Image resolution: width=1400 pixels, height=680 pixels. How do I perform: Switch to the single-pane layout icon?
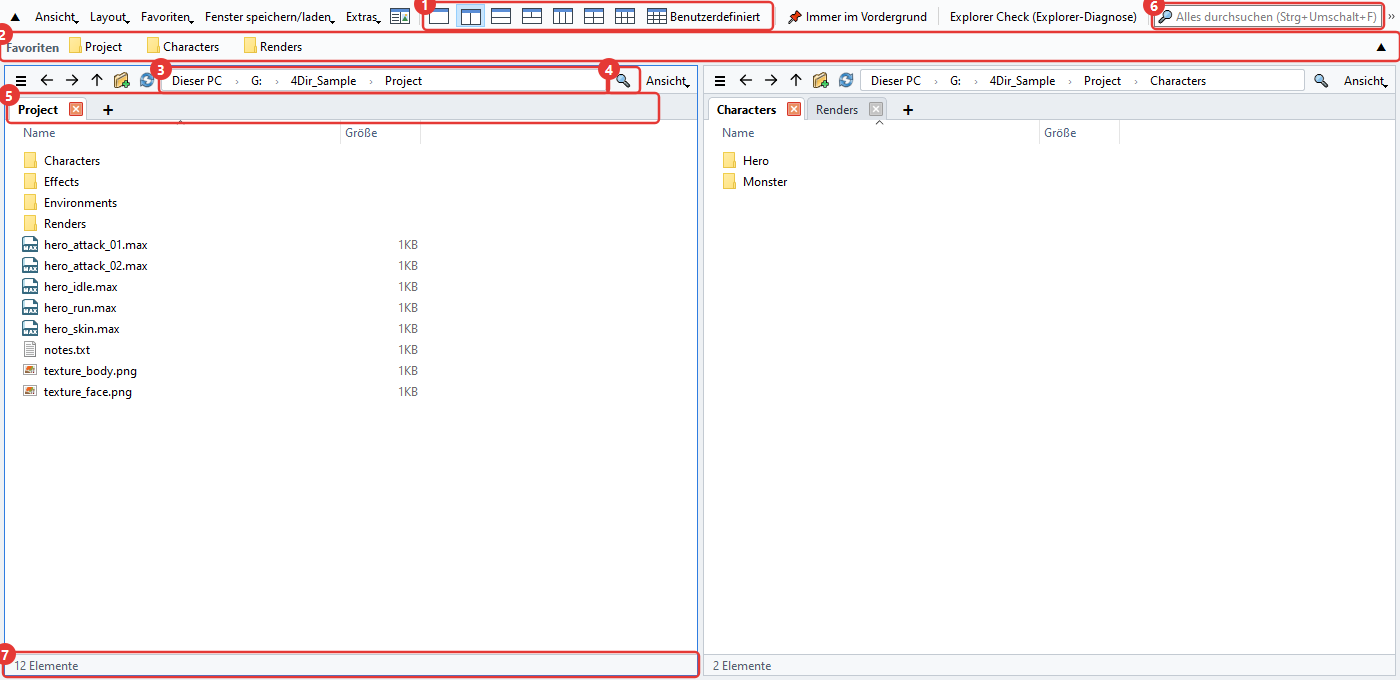coord(439,16)
